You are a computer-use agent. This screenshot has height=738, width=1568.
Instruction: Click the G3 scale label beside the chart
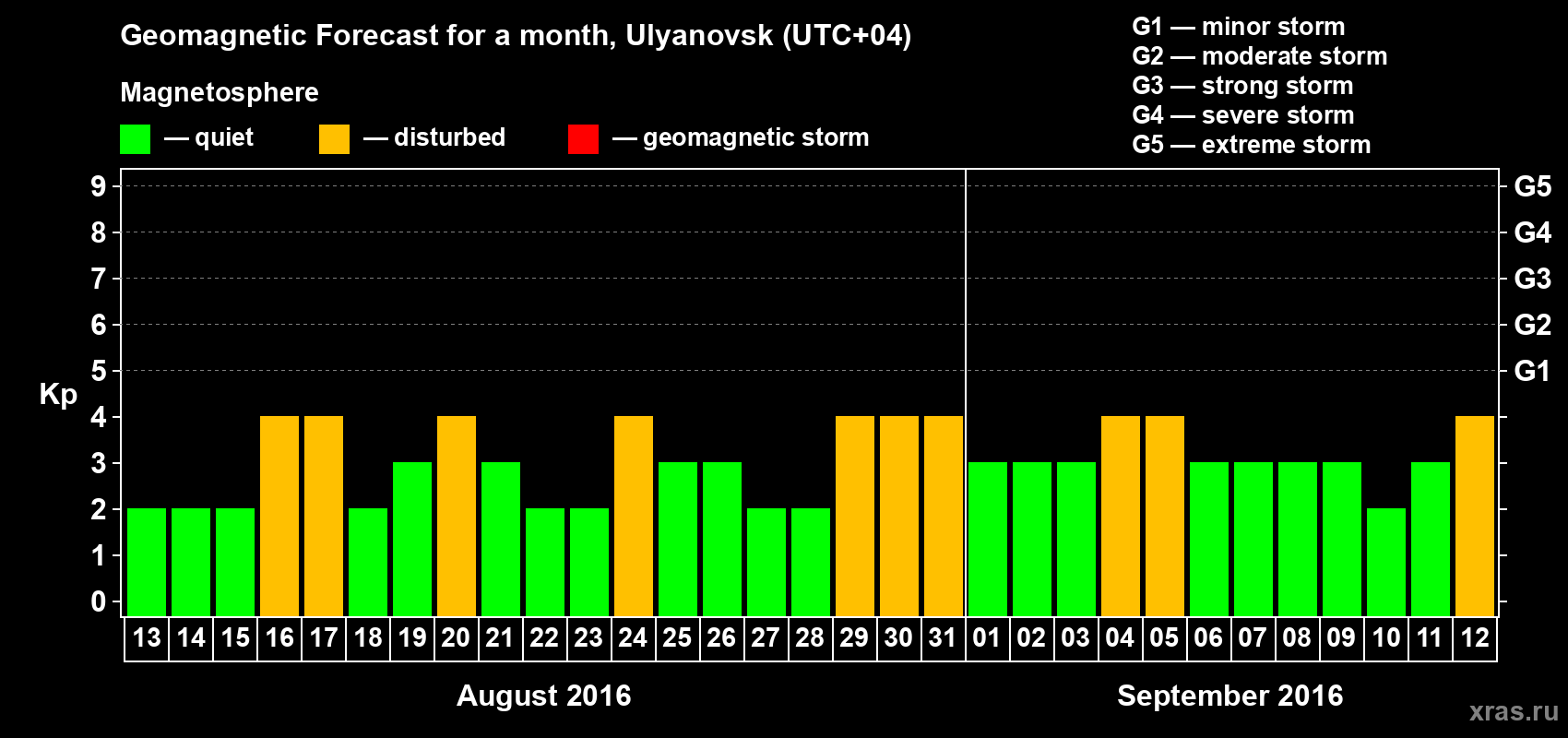click(x=1533, y=279)
